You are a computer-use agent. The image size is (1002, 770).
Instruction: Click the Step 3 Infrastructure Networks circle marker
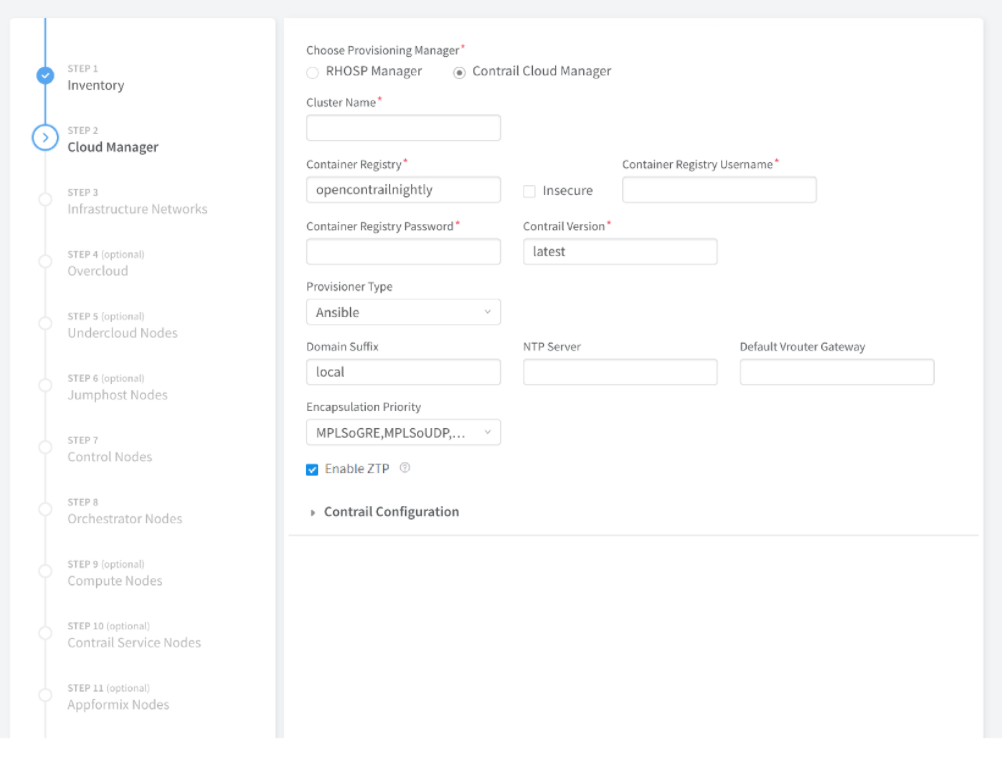[45, 199]
